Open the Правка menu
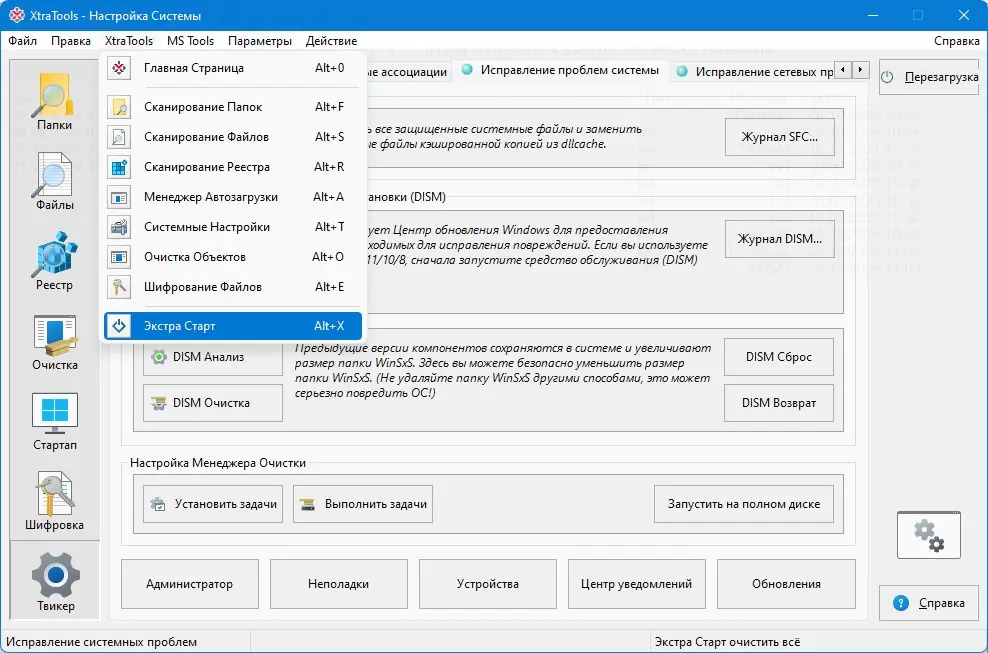988x653 pixels. [71, 41]
